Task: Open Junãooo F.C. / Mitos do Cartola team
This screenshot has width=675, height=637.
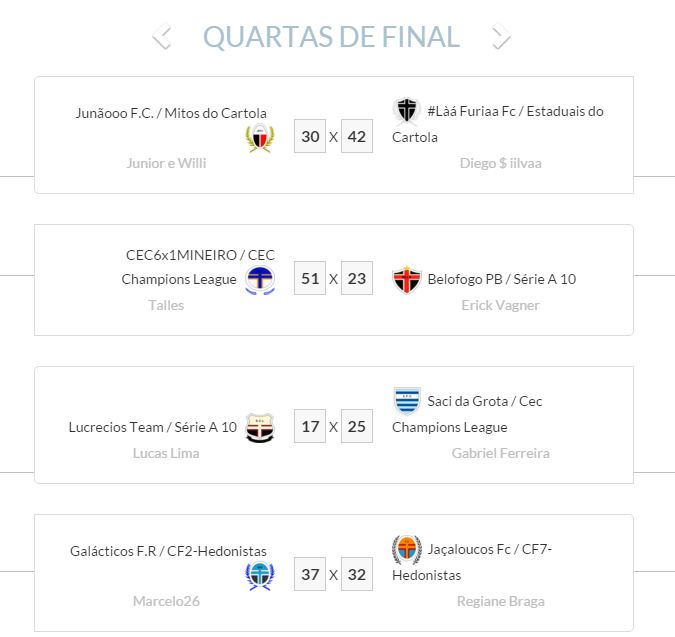Action: 171,113
